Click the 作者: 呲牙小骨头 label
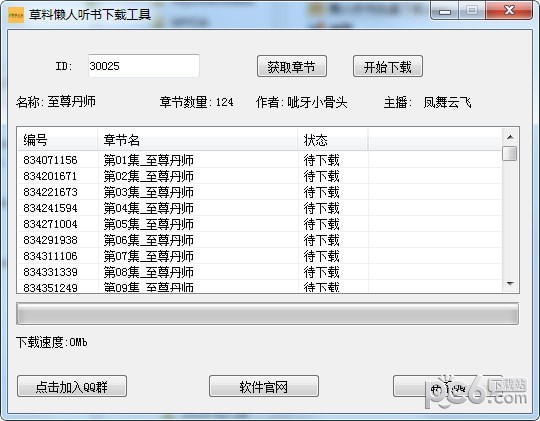Viewport: 540px width, 421px height. pos(301,102)
